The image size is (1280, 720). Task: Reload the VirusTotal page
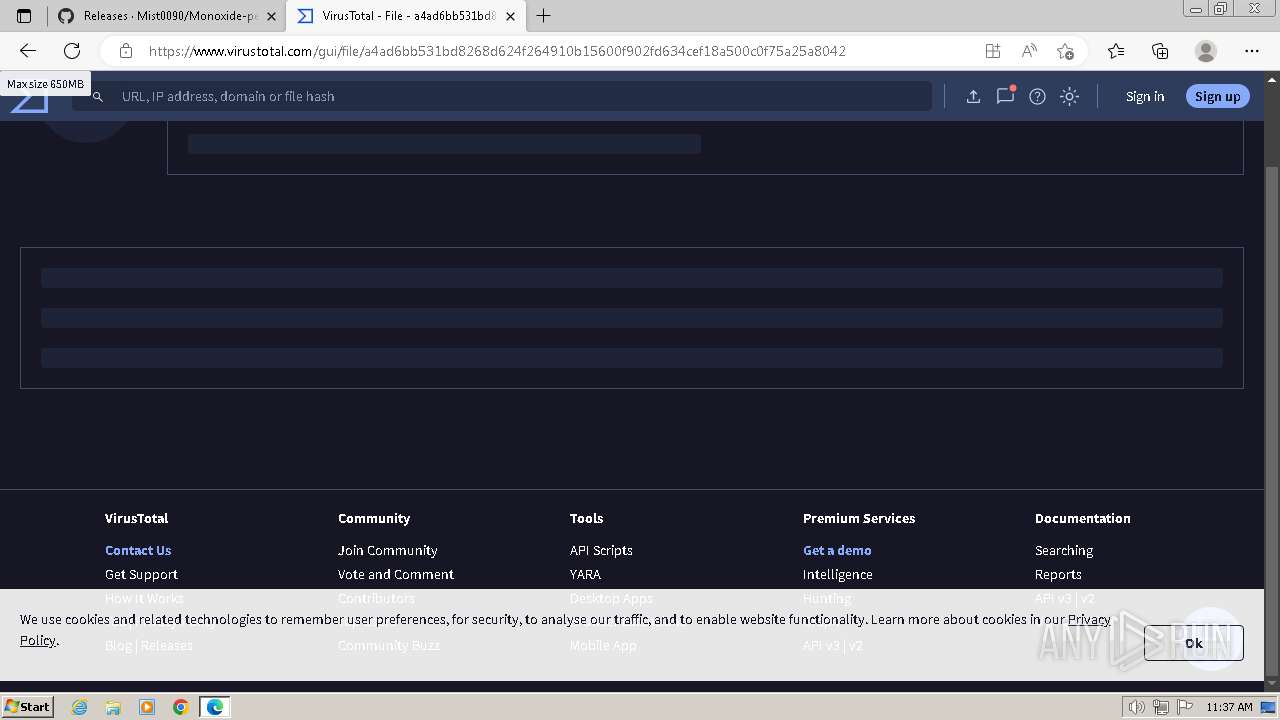coord(72,51)
